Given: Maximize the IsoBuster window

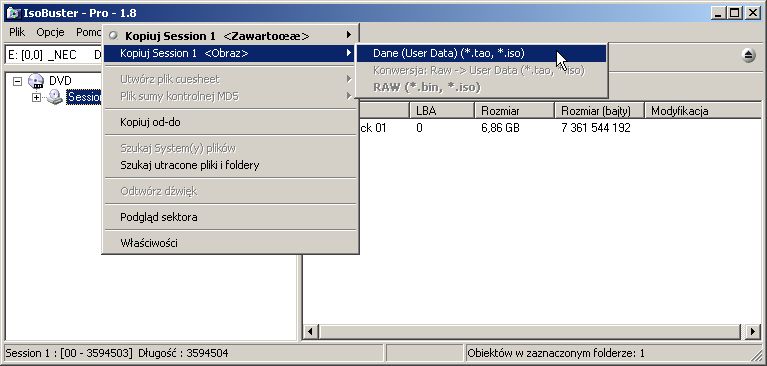Looking at the screenshot, I should (734, 13).
